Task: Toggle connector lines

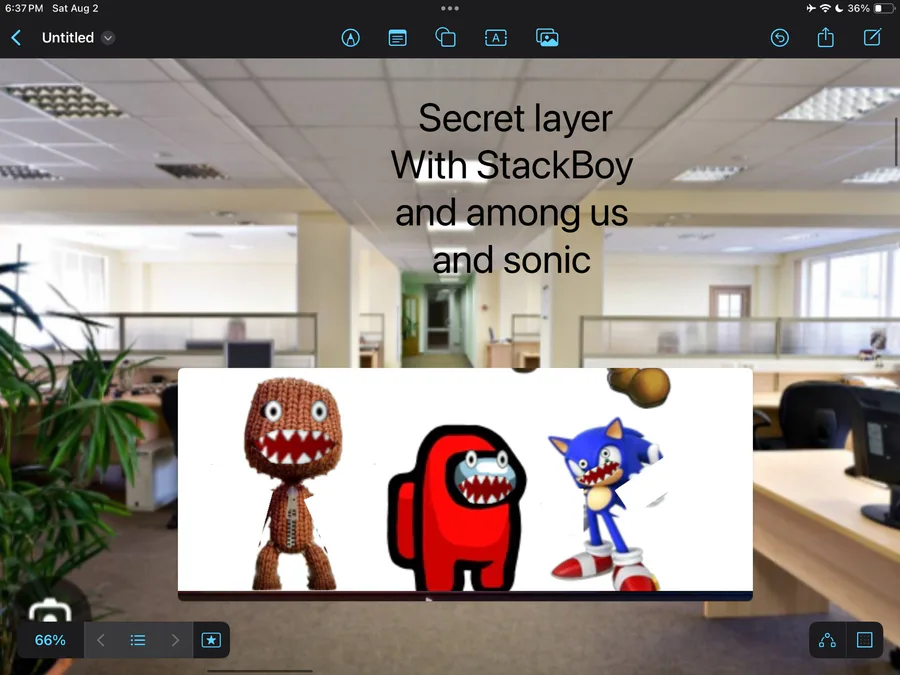Action: pyautogui.click(x=827, y=639)
